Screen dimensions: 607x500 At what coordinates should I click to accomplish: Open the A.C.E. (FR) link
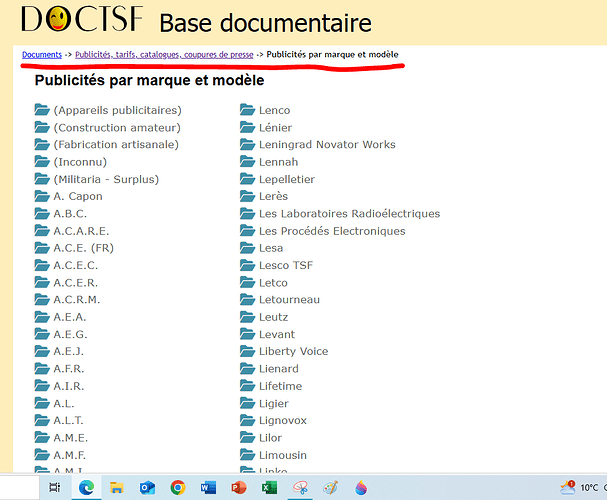[x=84, y=248]
